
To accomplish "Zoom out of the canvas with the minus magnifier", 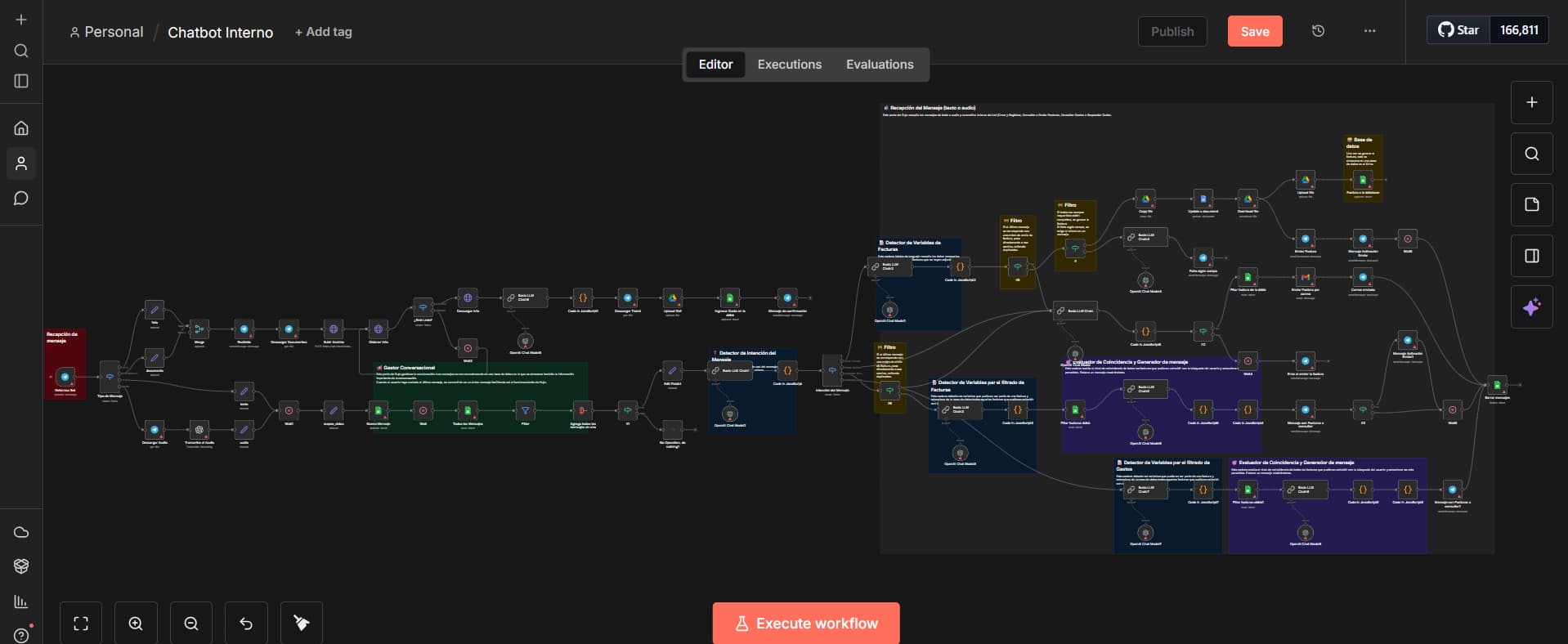I will [191, 624].
